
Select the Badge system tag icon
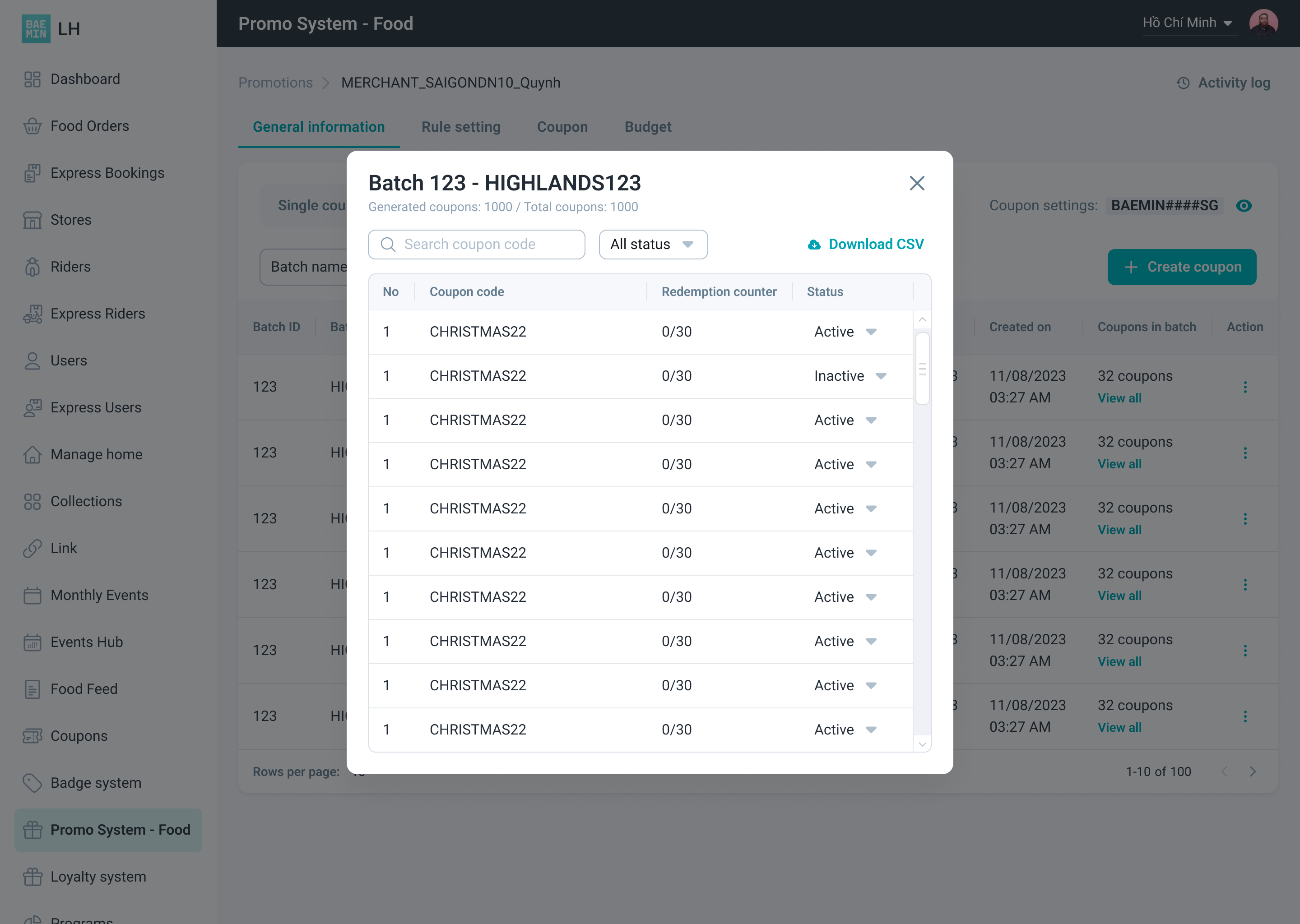tap(32, 783)
